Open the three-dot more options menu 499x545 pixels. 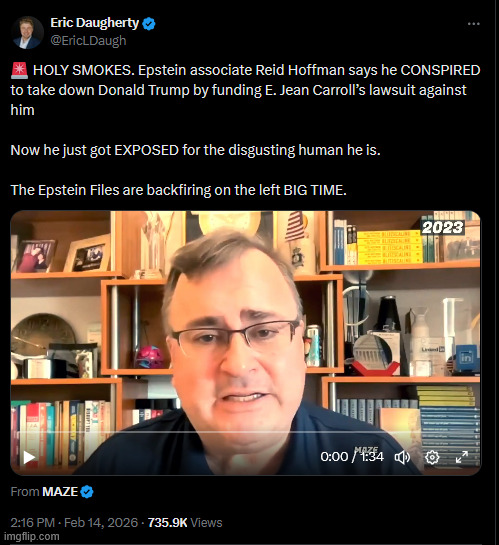pos(474,24)
